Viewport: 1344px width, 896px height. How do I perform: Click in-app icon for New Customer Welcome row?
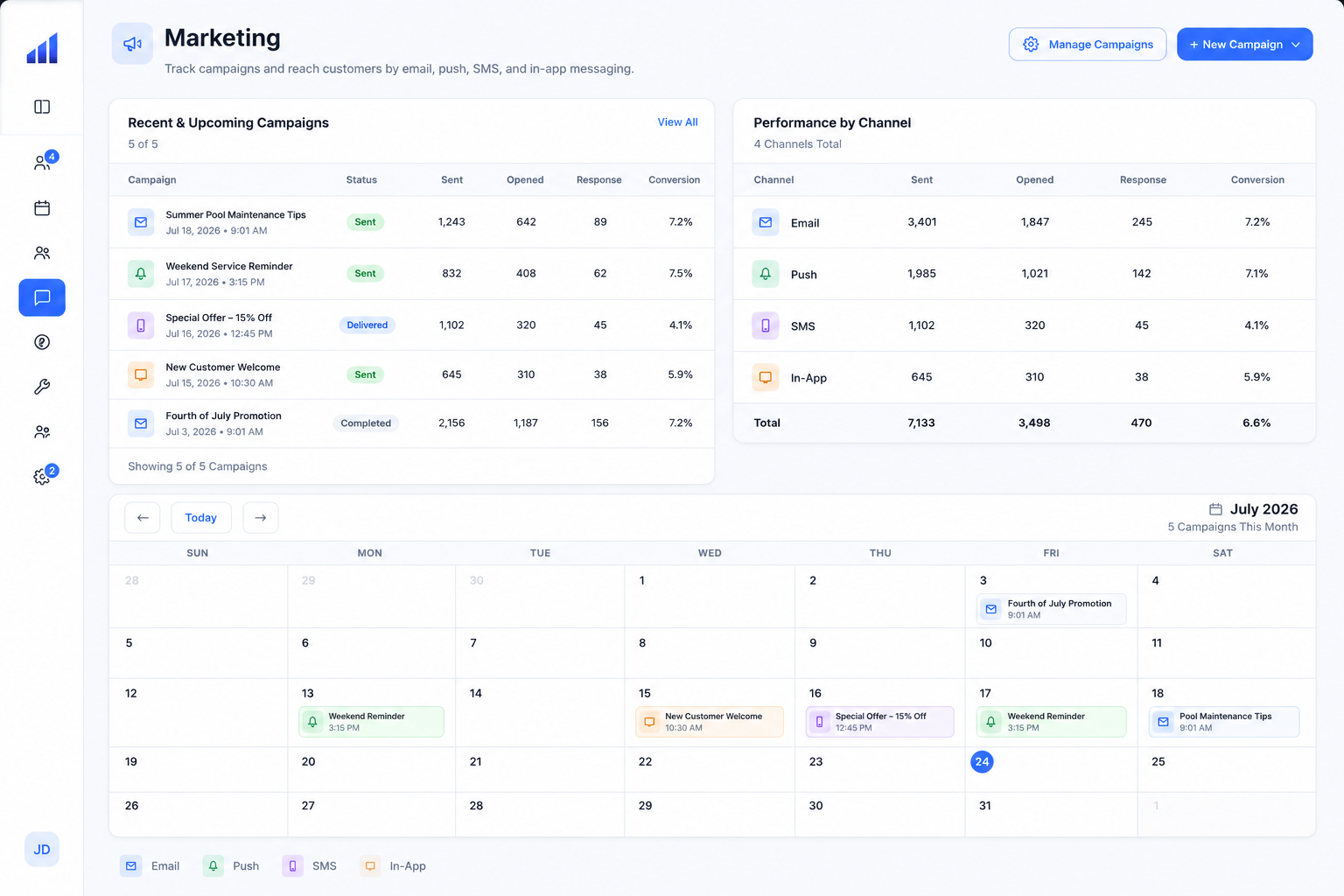[141, 374]
